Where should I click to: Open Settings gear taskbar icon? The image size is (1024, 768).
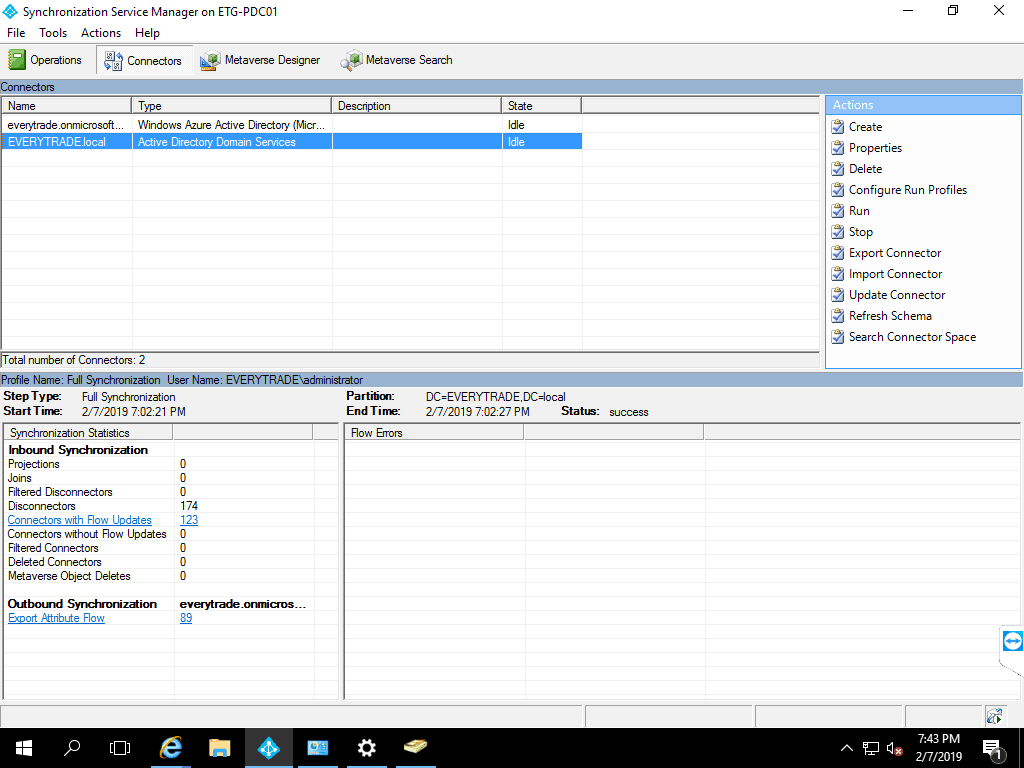click(366, 748)
